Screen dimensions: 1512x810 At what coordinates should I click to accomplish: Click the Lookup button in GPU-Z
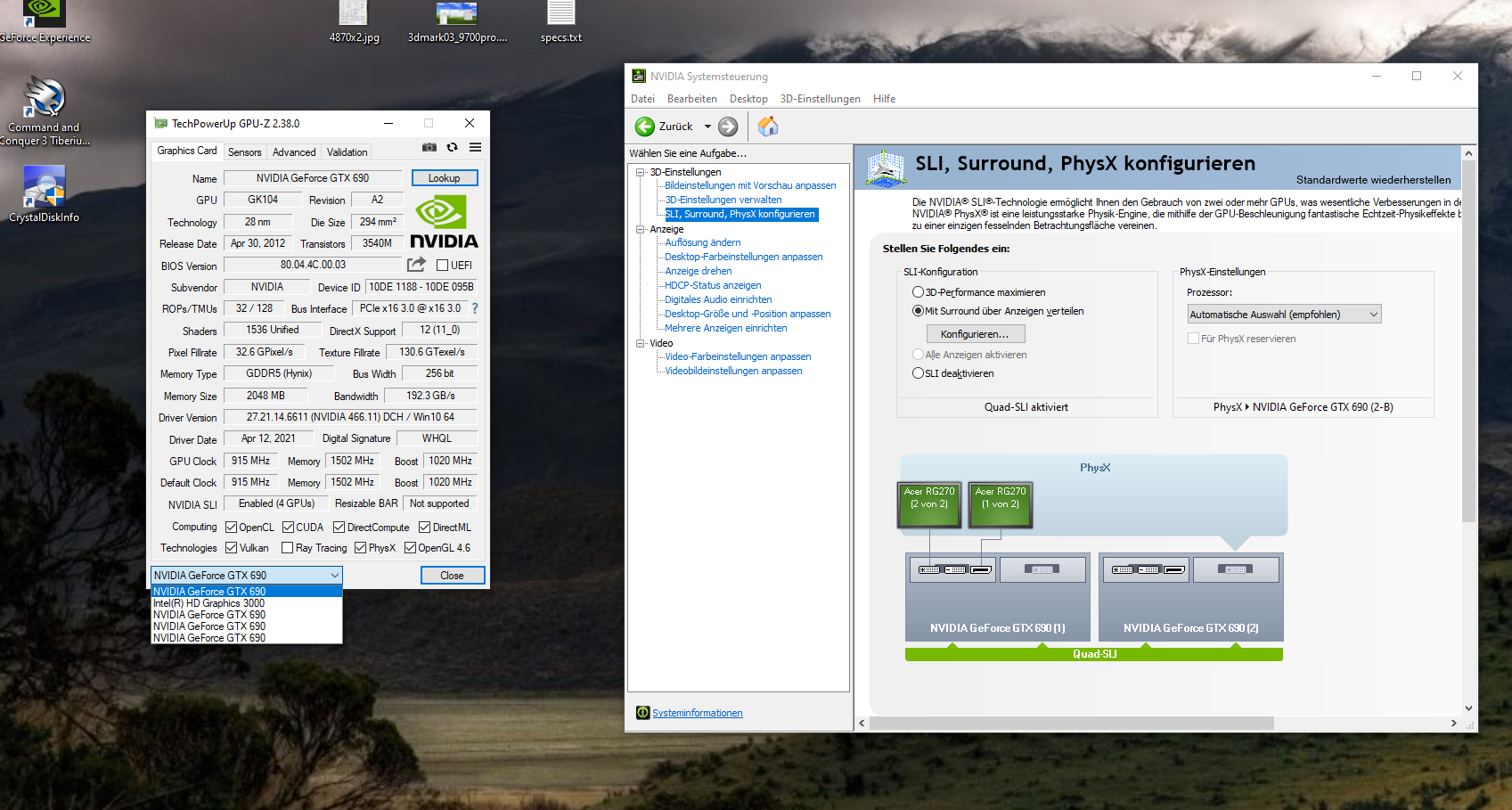(x=445, y=178)
